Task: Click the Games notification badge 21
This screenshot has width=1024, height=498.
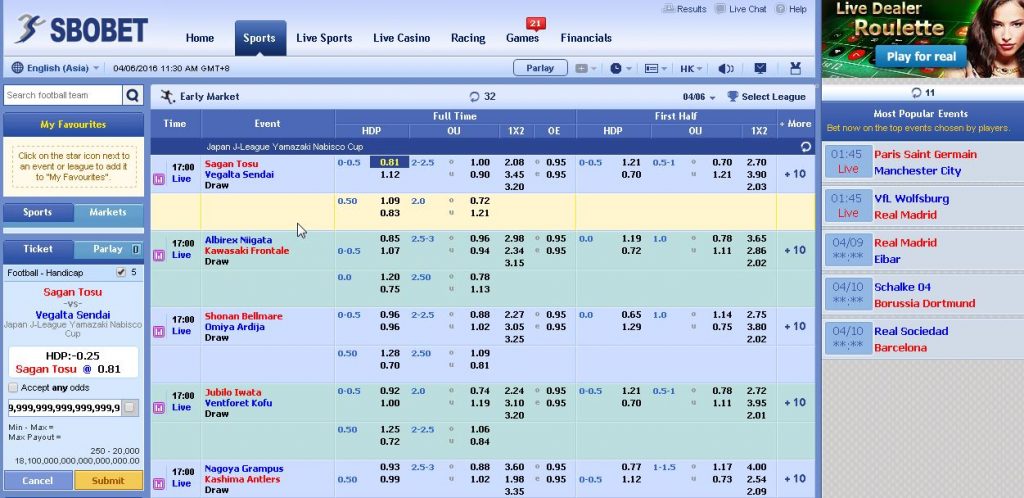Action: pos(536,24)
